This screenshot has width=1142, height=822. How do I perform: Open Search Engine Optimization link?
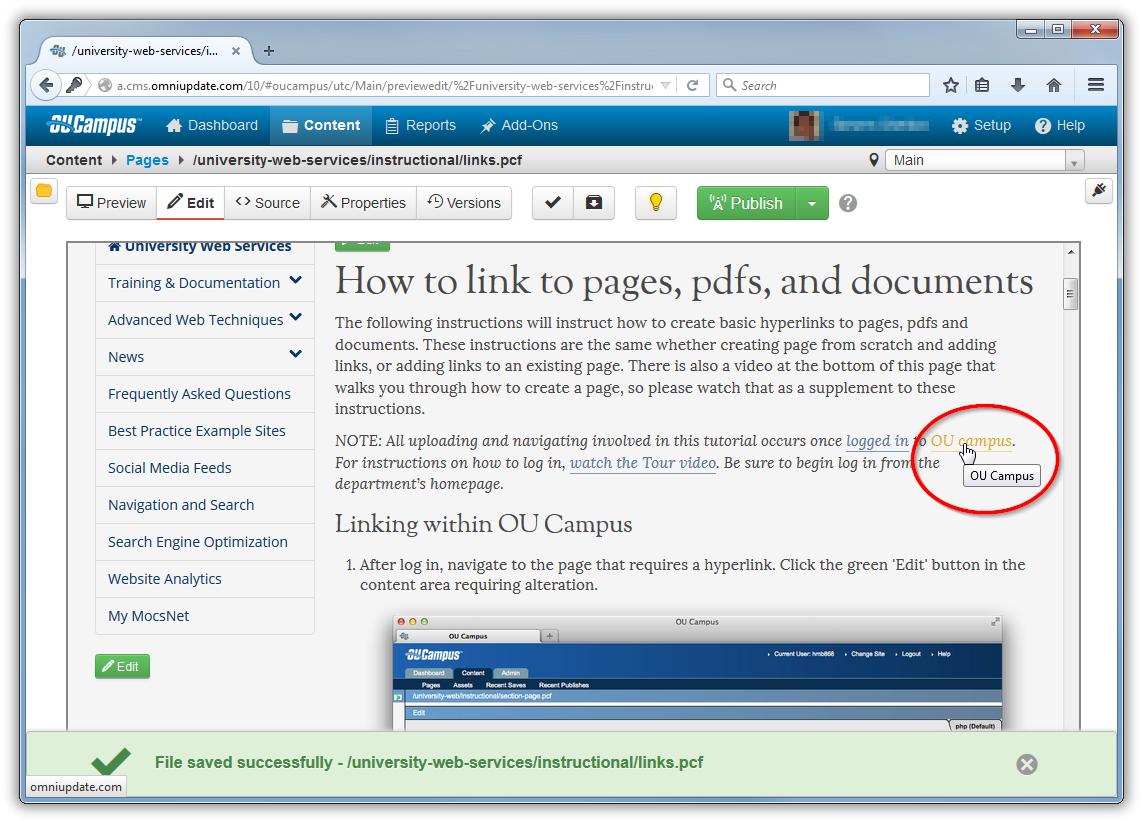pyautogui.click(x=197, y=542)
